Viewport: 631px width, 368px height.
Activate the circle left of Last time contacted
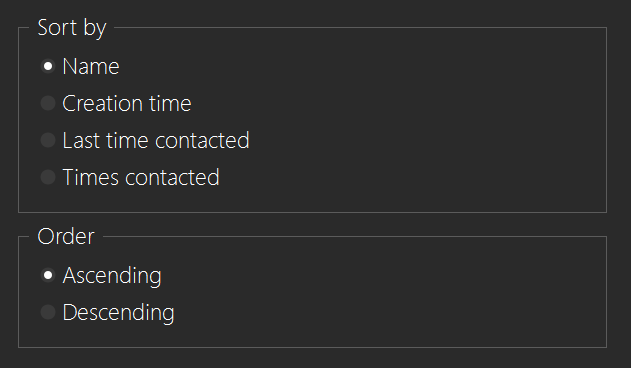48,140
